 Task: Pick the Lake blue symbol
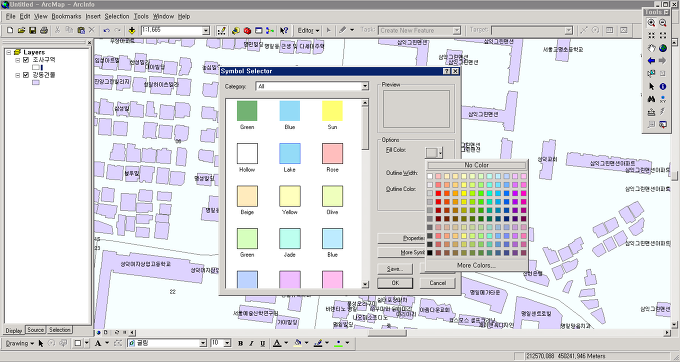(290, 153)
